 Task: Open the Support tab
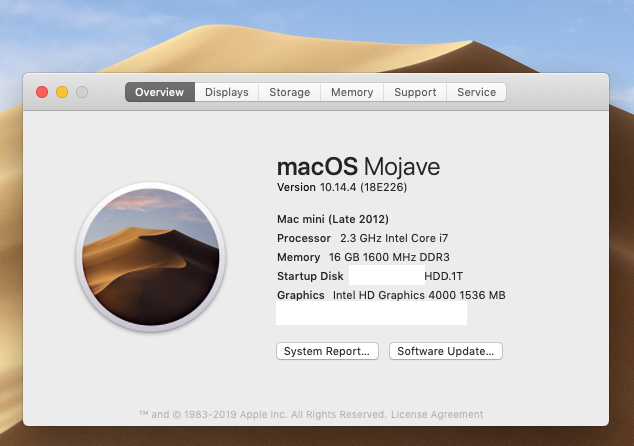(415, 92)
